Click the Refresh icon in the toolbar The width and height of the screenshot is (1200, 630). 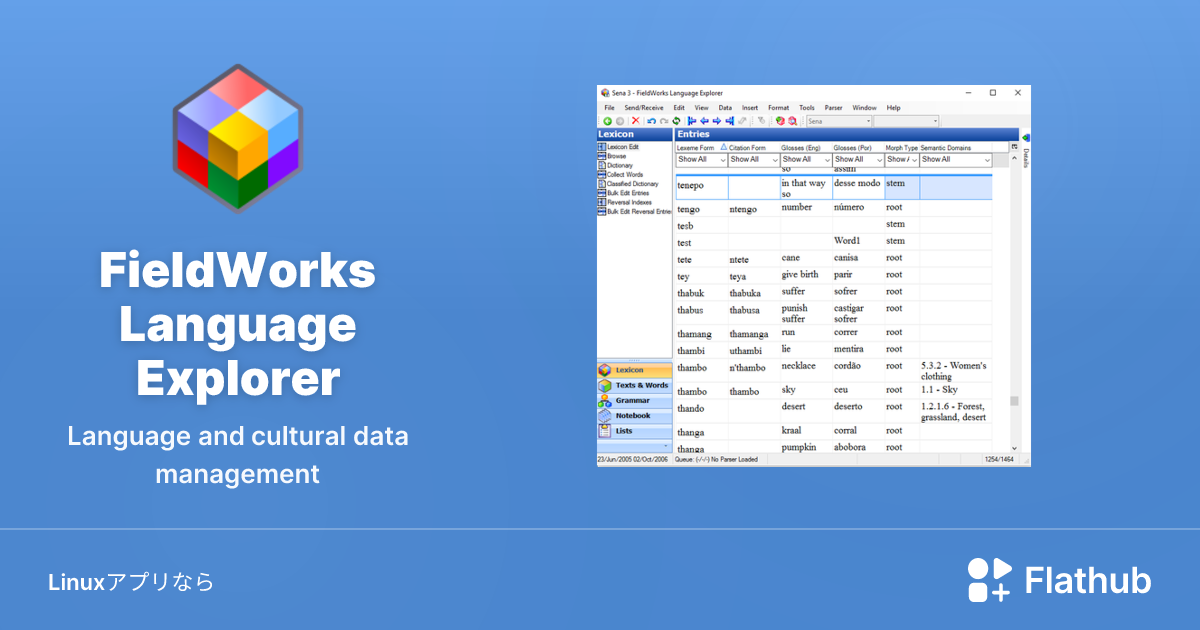click(x=677, y=120)
